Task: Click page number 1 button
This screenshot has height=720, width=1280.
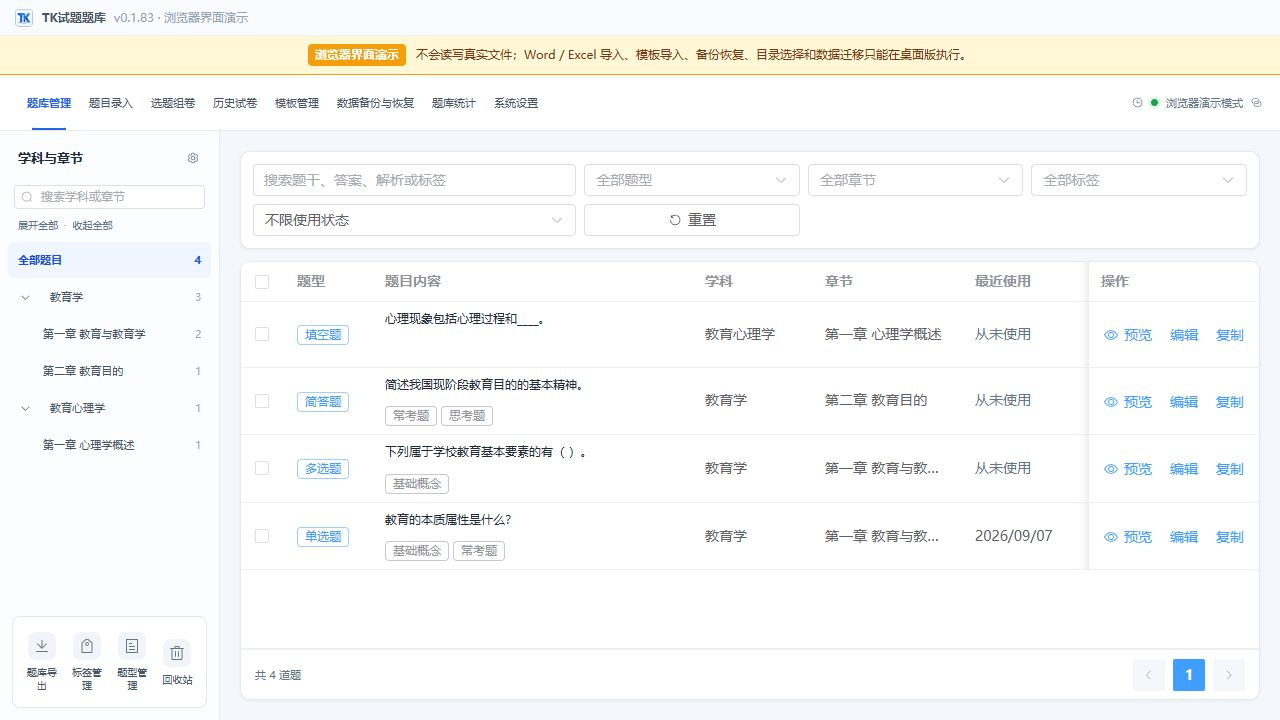Action: tap(1189, 675)
